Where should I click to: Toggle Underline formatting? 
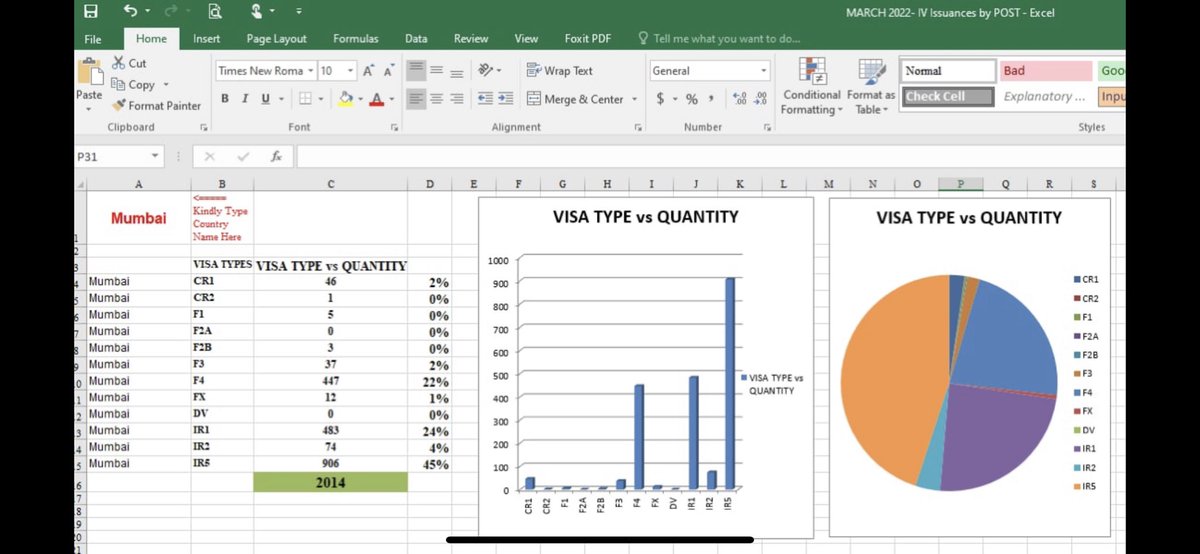(x=265, y=98)
